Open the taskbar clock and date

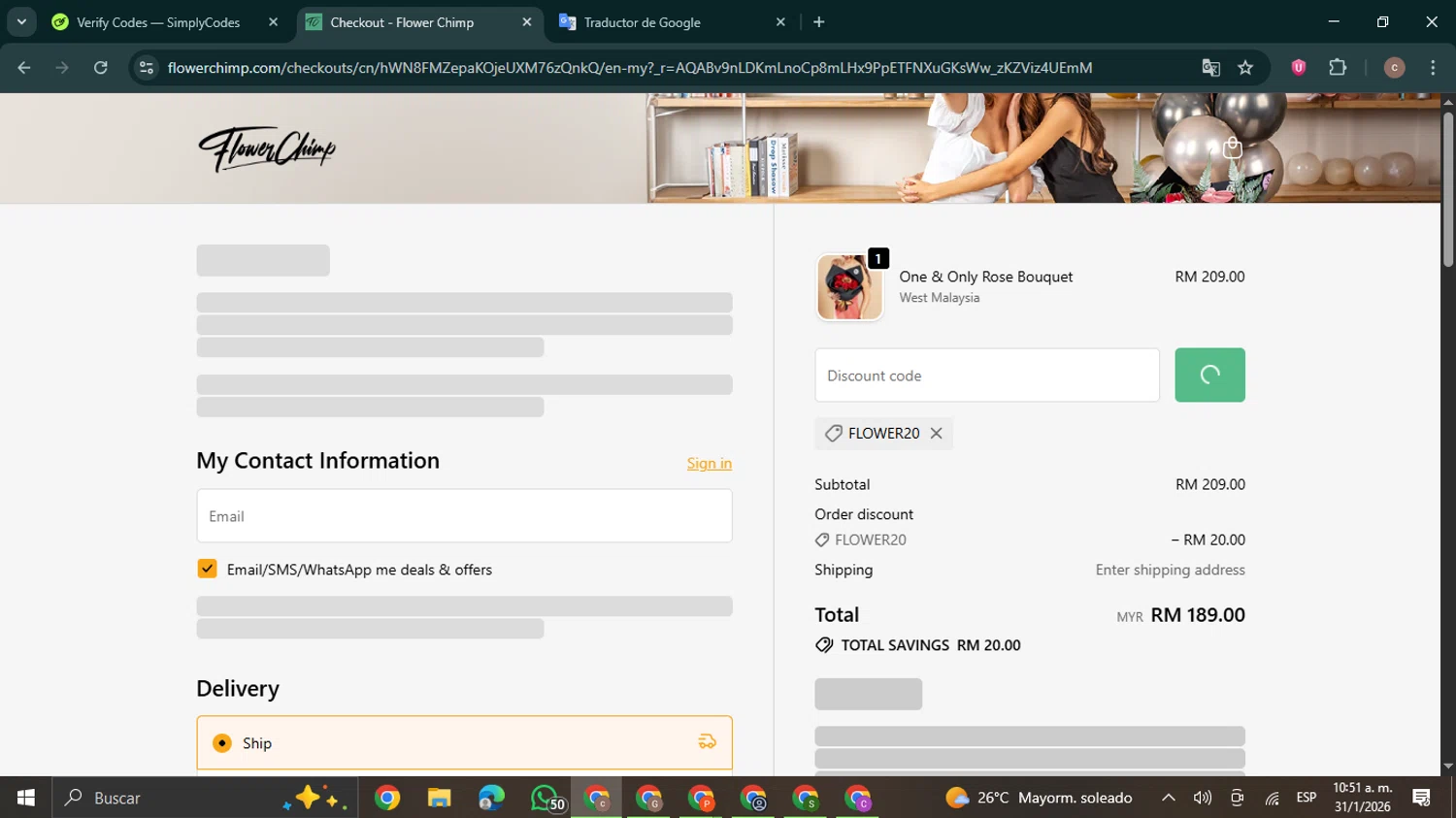coord(1363,798)
